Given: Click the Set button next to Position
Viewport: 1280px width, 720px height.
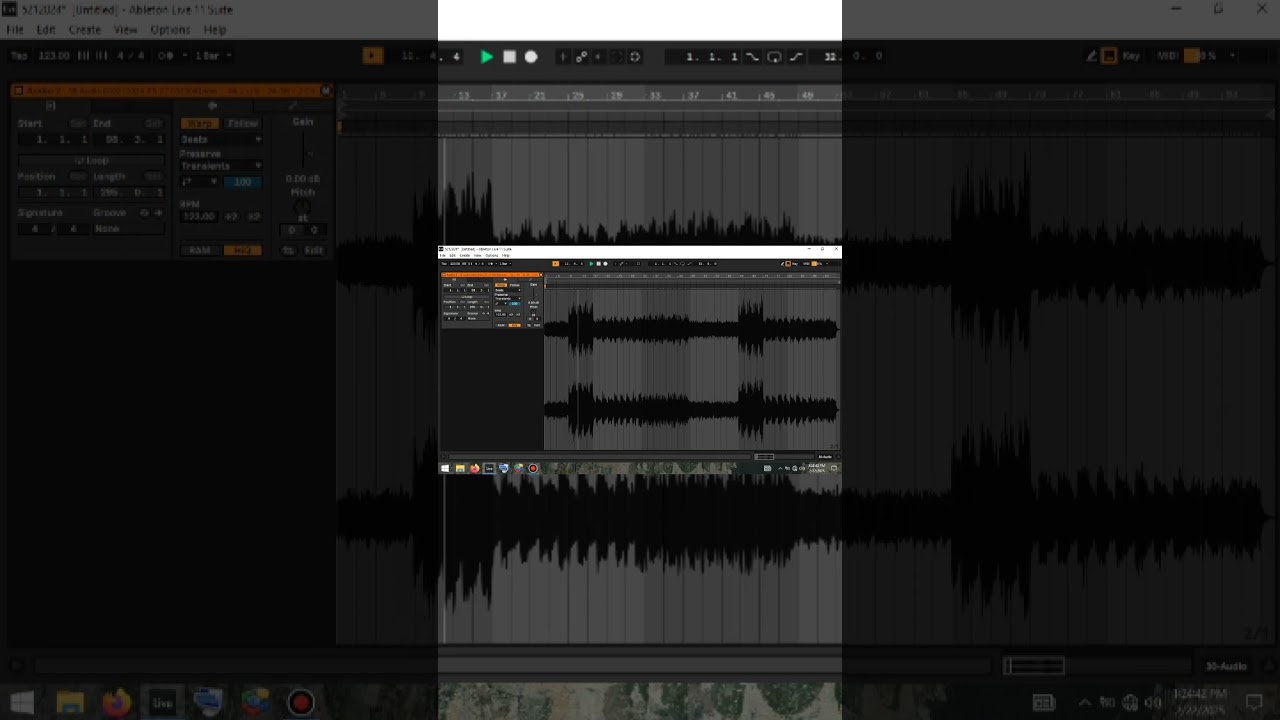Looking at the screenshot, I should coord(78,177).
